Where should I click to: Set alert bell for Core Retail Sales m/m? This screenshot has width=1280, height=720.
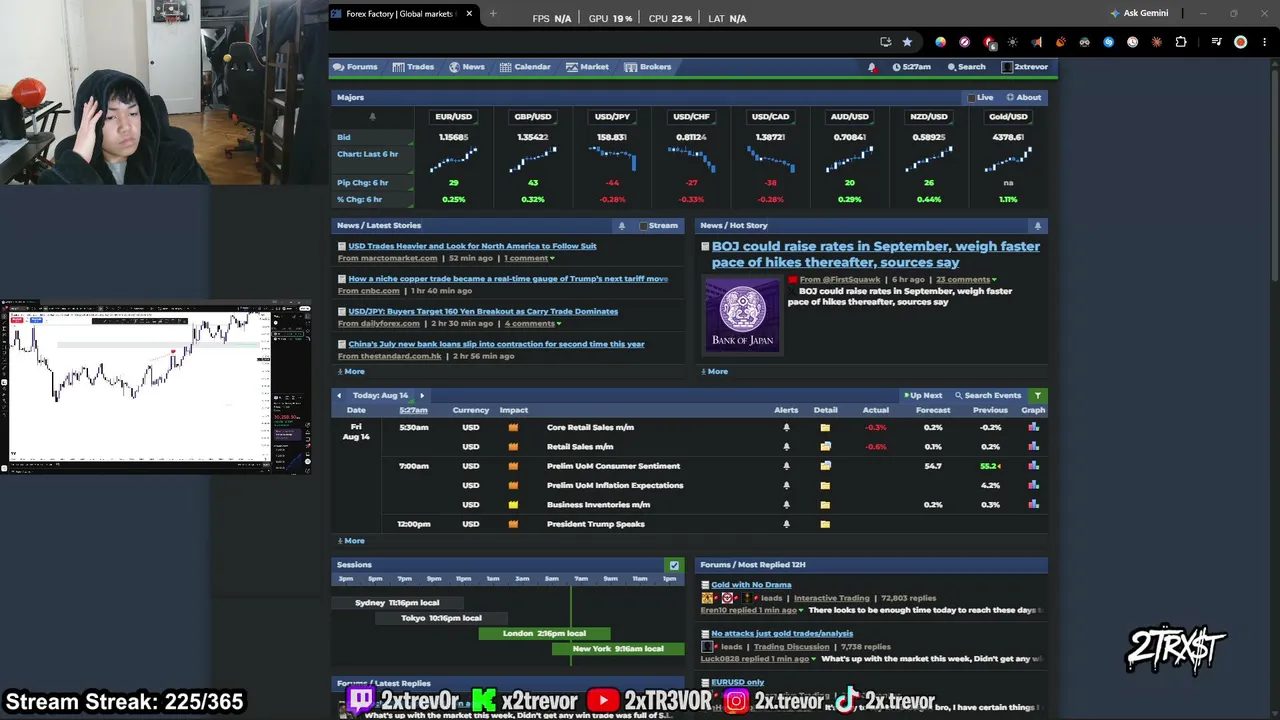(786, 427)
